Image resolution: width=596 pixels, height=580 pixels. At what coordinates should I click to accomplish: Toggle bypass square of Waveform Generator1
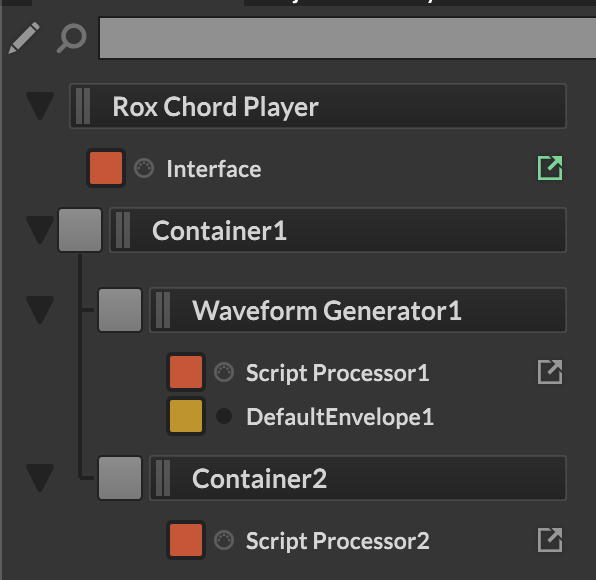point(120,310)
